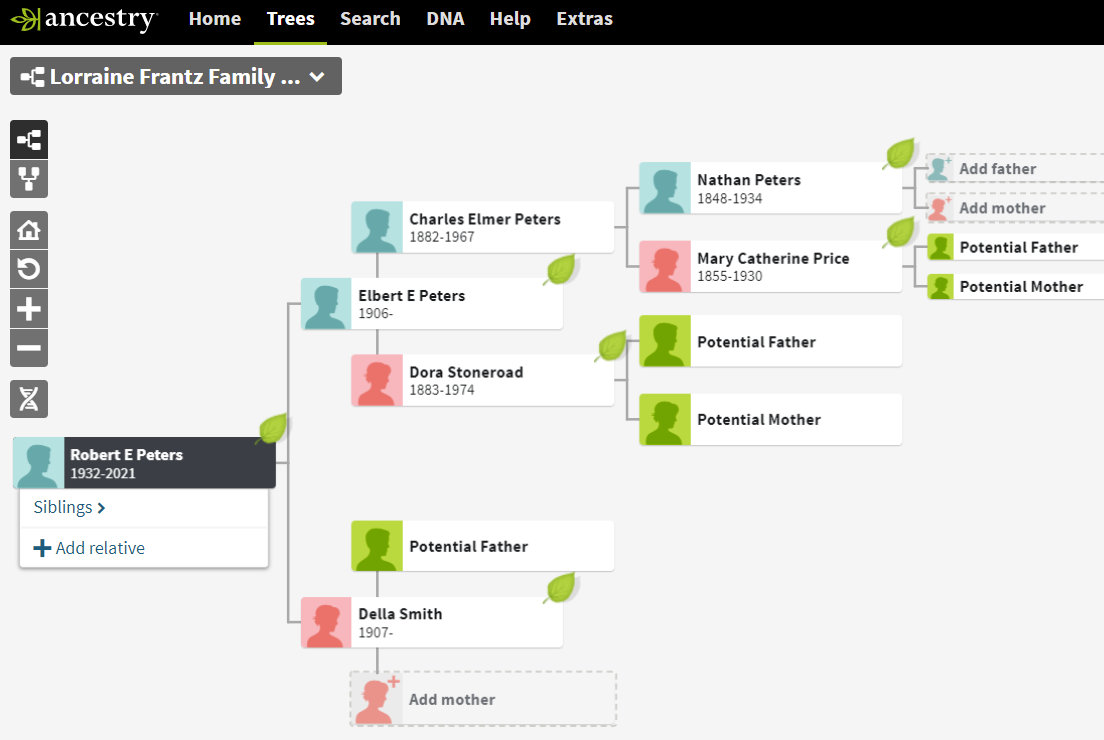
Task: Select the Charles Elmer Peters card
Action: coord(483,227)
